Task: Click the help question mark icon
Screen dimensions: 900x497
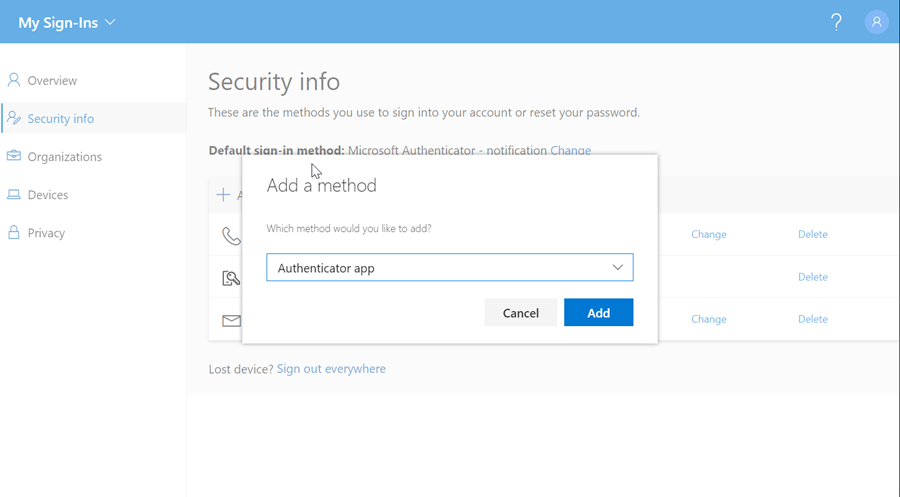Action: click(836, 22)
